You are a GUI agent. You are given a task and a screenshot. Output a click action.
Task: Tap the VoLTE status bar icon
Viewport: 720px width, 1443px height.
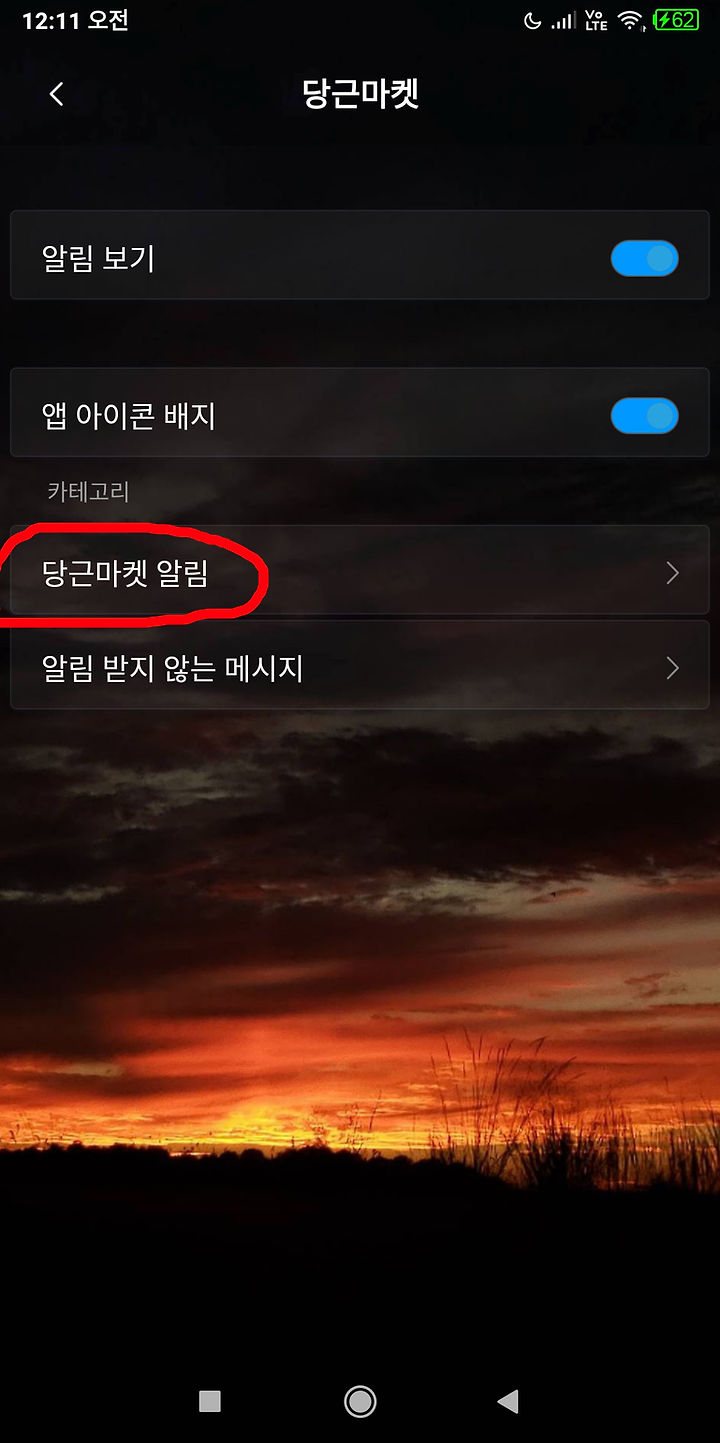596,20
